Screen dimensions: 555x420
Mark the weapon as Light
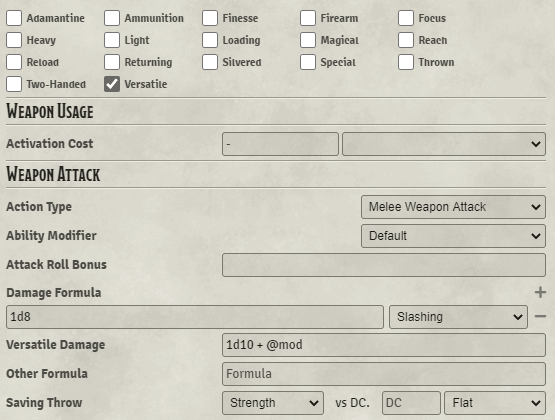(112, 40)
